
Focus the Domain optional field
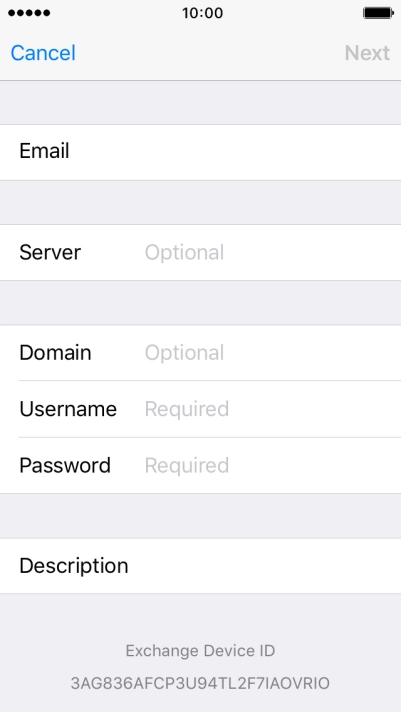[200, 353]
